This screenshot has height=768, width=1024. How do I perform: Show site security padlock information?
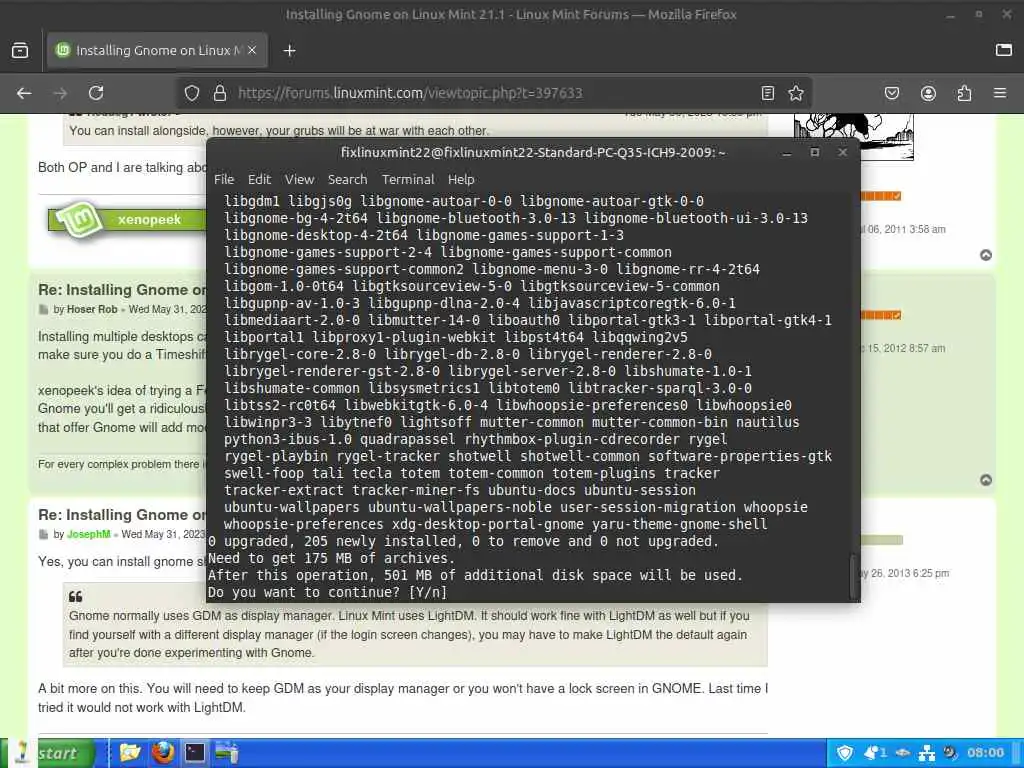click(x=220, y=93)
